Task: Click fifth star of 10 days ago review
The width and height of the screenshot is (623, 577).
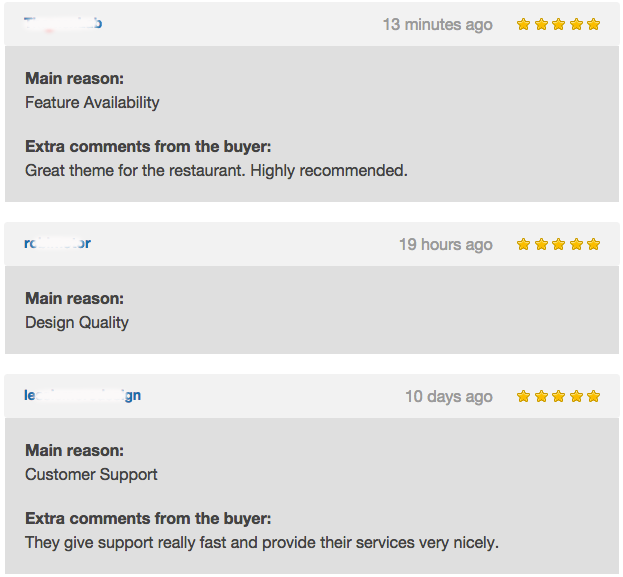Action: coord(593,396)
